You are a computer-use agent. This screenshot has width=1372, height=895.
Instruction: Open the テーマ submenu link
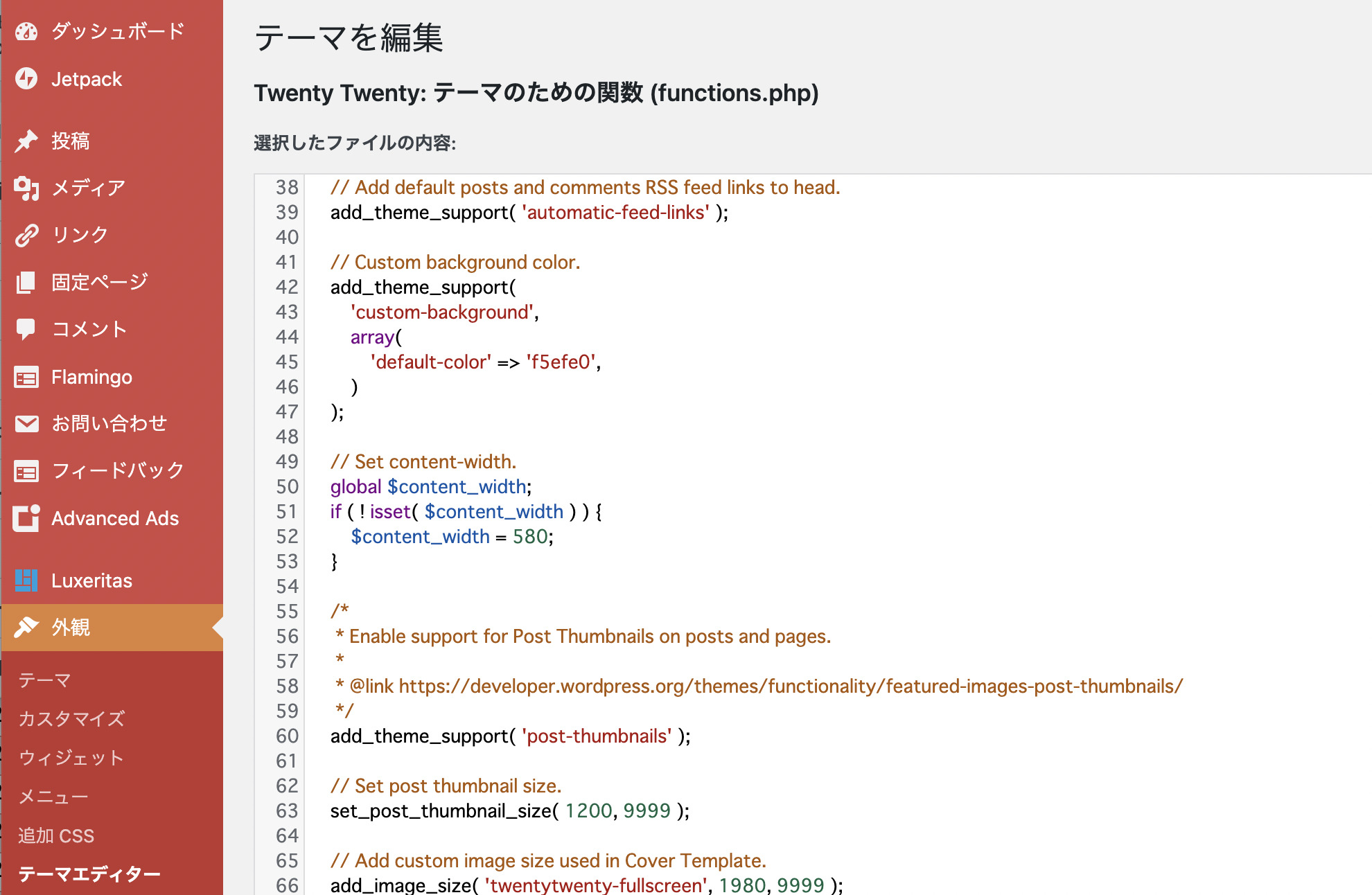point(44,680)
